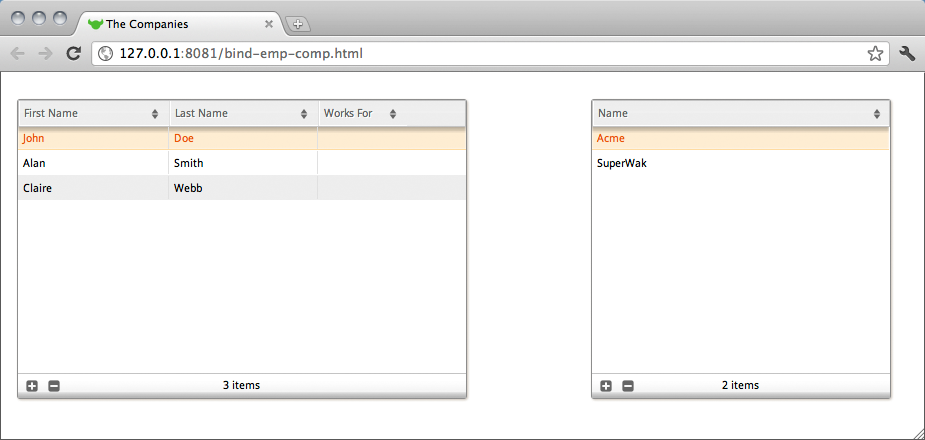Select the SuperWak company row

pyautogui.click(x=740, y=163)
